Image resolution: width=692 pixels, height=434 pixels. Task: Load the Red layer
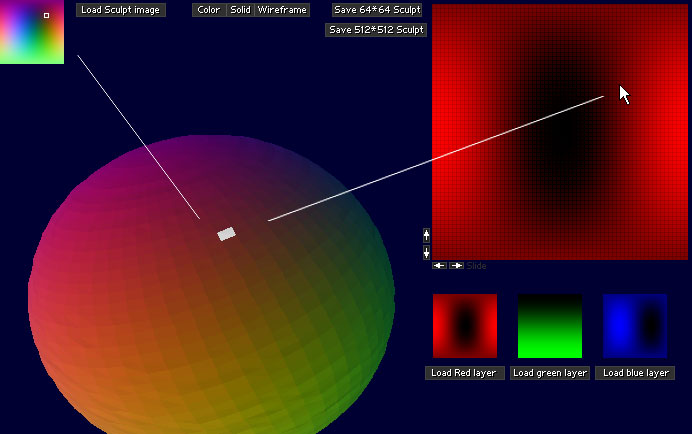point(464,373)
